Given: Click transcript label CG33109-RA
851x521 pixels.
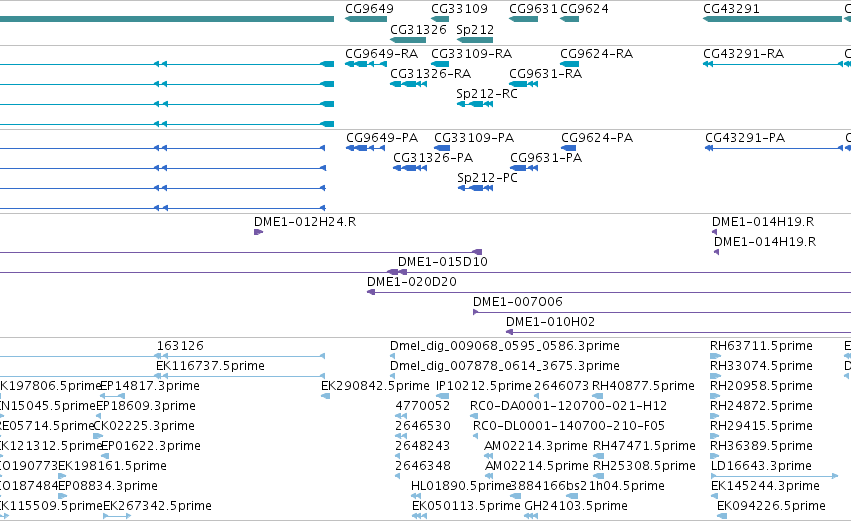Looking at the screenshot, I should (x=472, y=54).
